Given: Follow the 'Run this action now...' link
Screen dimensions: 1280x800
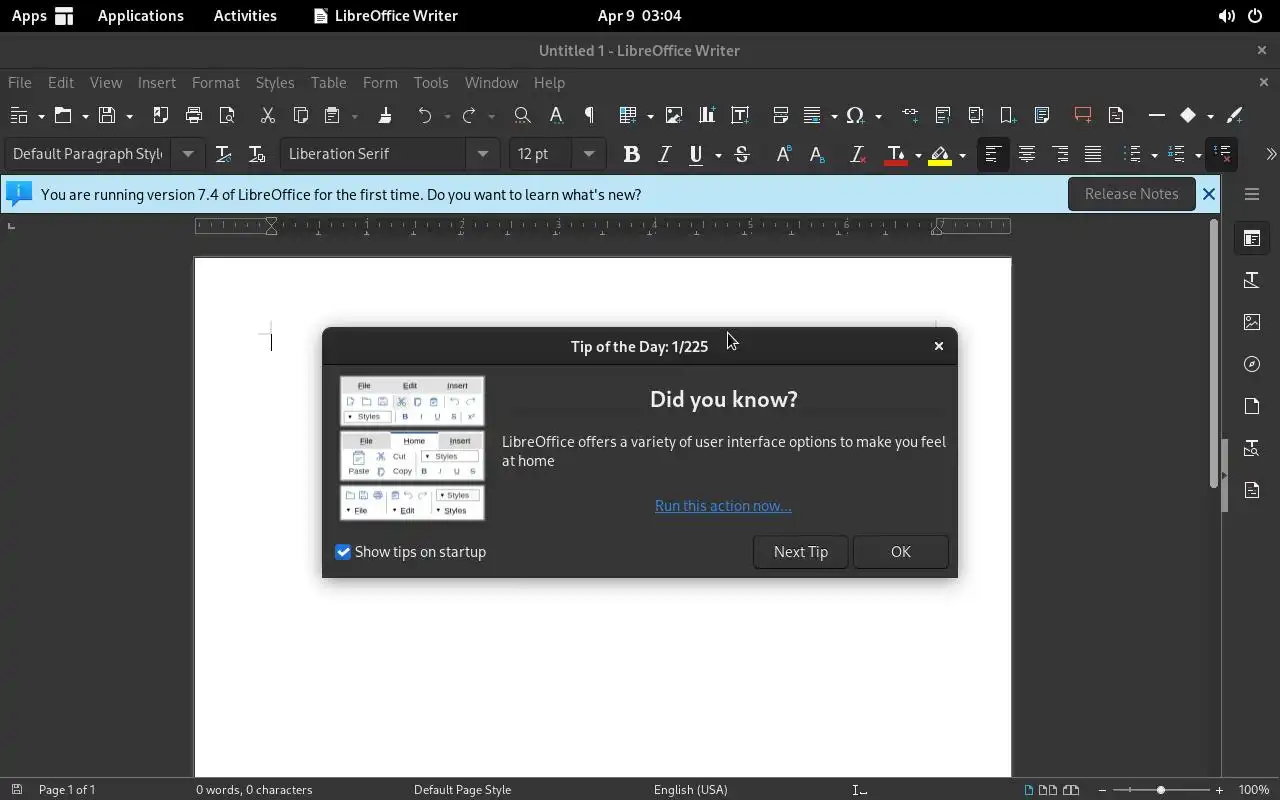Looking at the screenshot, I should pos(723,506).
